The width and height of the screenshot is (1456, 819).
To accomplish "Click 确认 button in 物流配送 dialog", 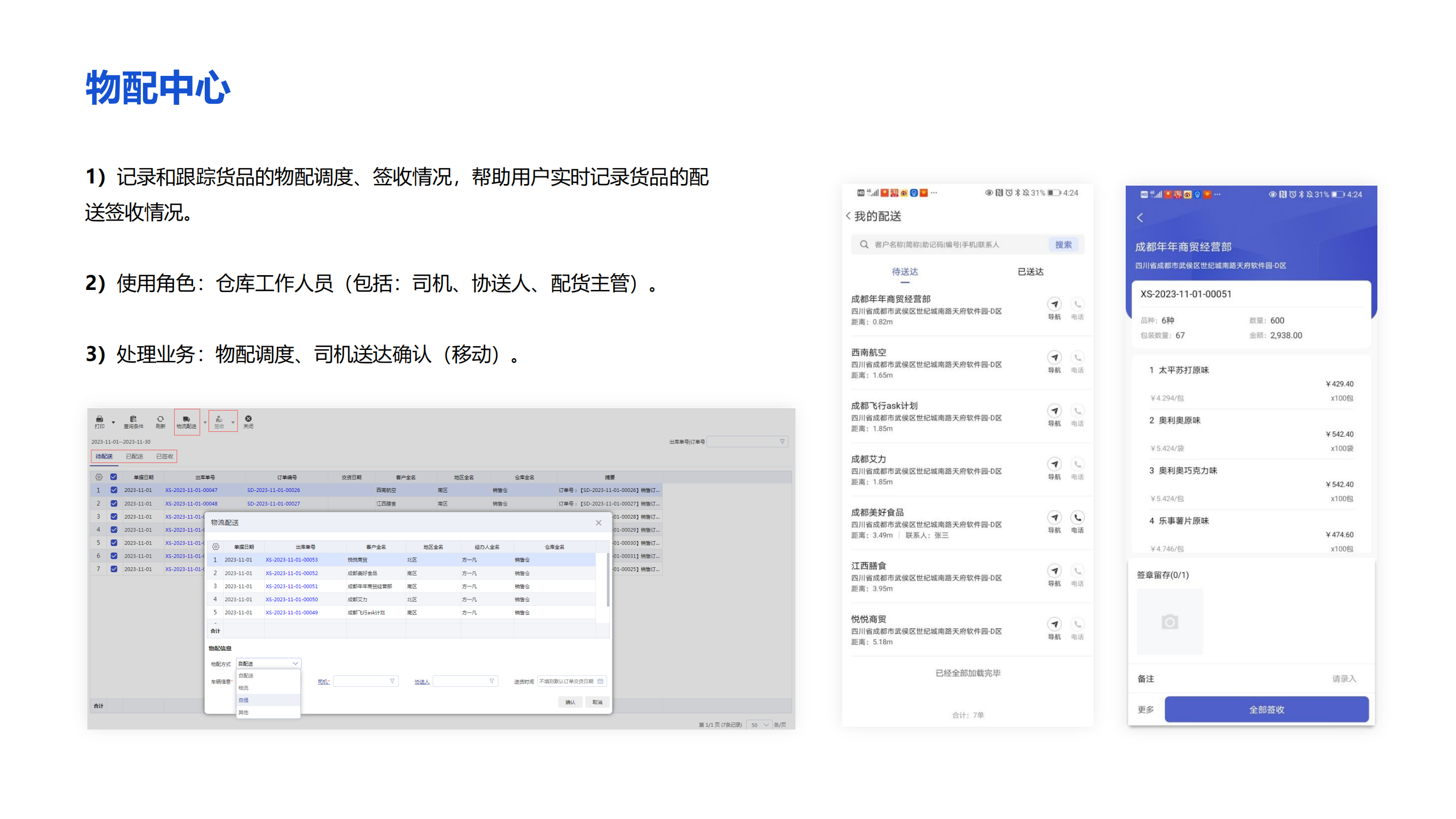I will [570, 702].
